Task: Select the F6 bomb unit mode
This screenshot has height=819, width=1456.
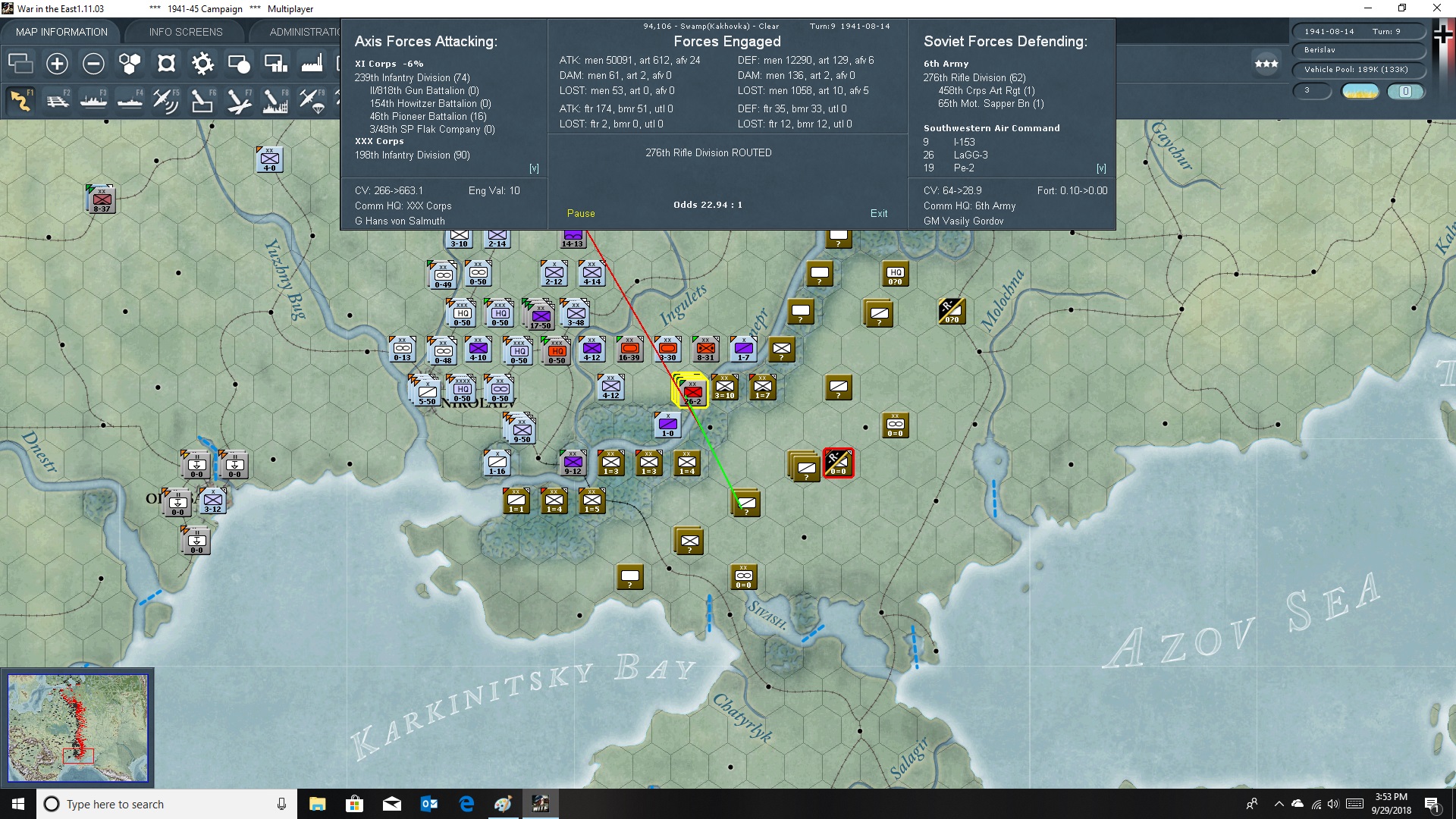Action: tap(202, 100)
